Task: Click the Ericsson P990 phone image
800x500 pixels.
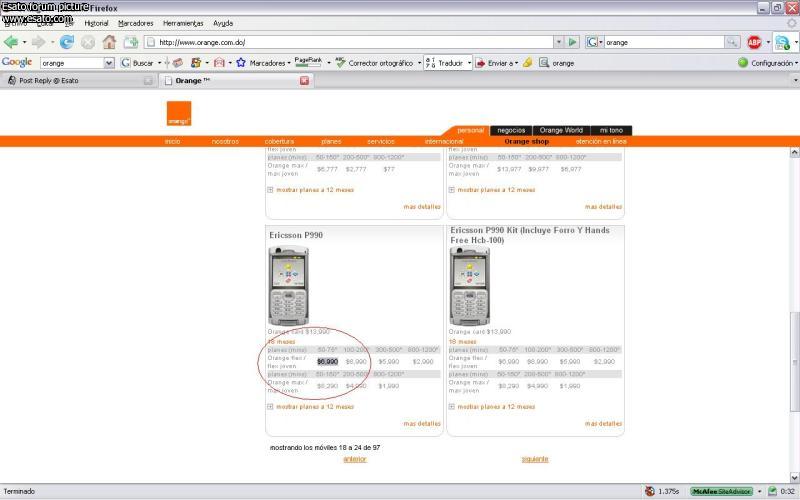Action: pos(288,286)
